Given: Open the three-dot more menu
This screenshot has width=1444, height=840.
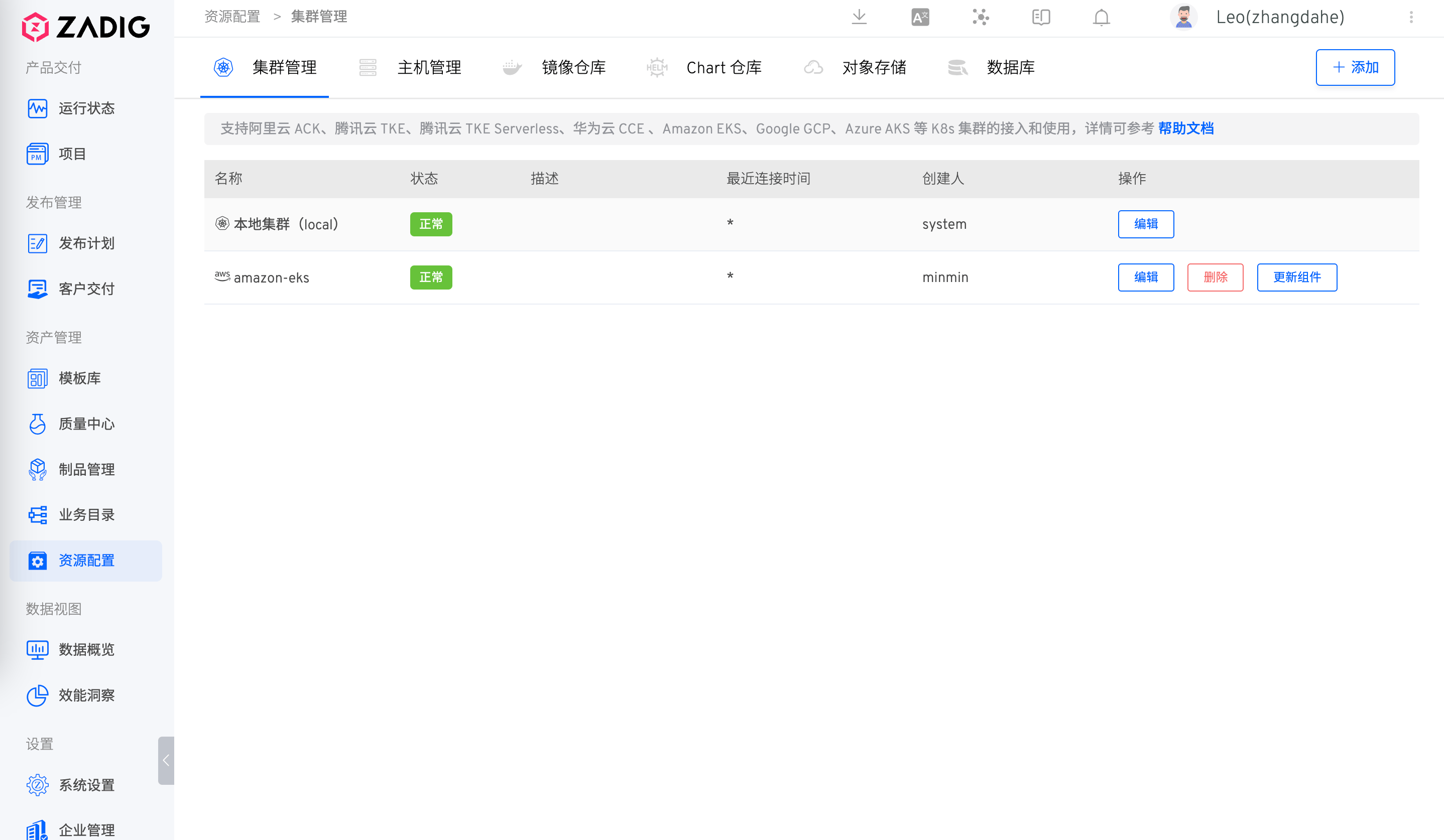Looking at the screenshot, I should pos(1411,17).
